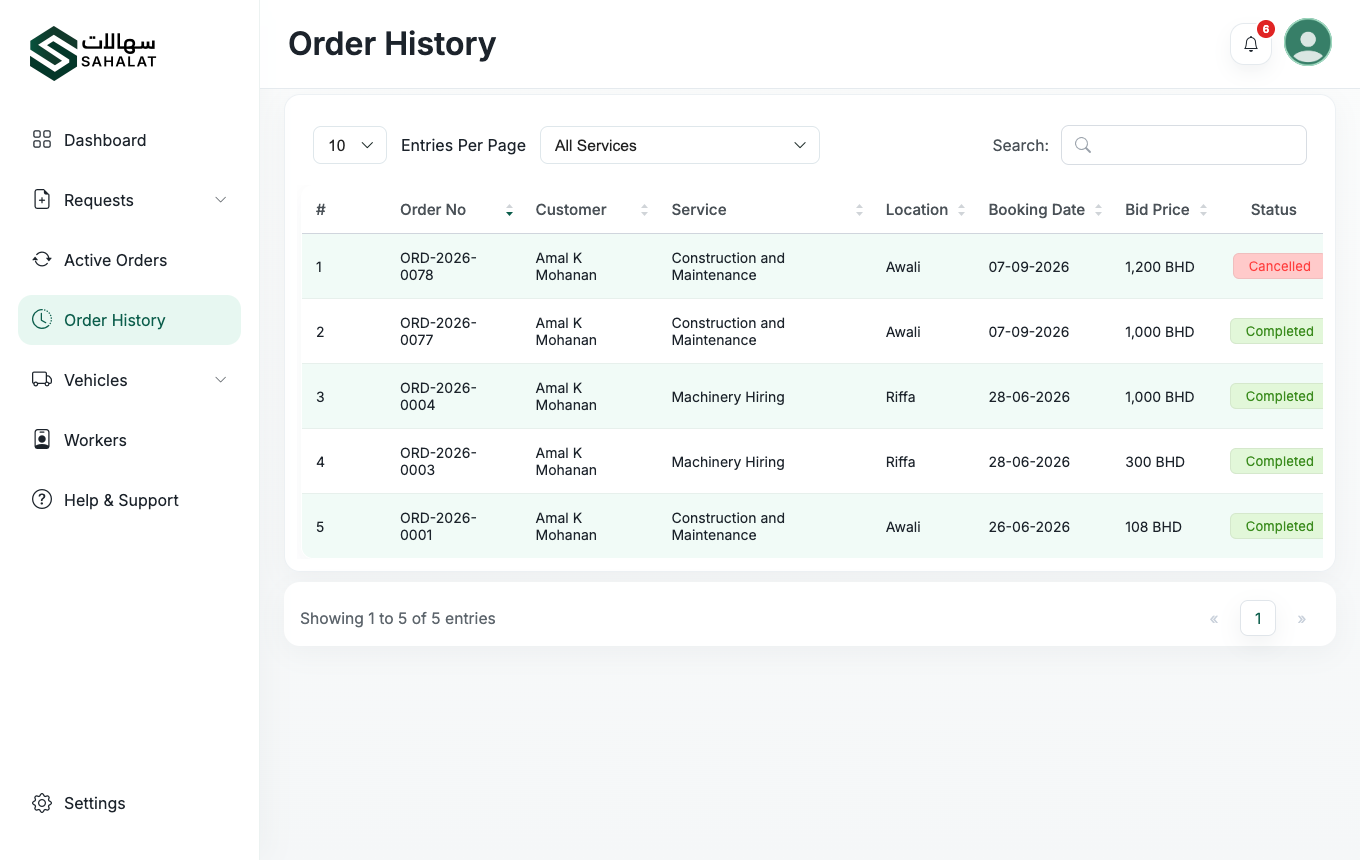Click the search magnifier icon
The height and width of the screenshot is (860, 1360).
1083,145
